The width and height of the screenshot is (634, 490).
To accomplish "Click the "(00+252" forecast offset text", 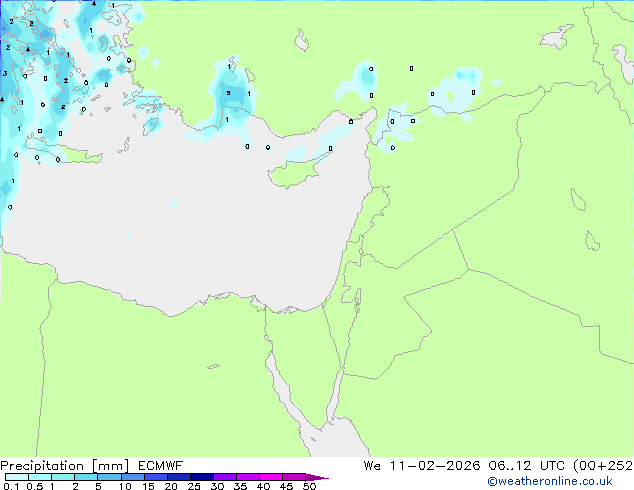I will click(x=603, y=466).
